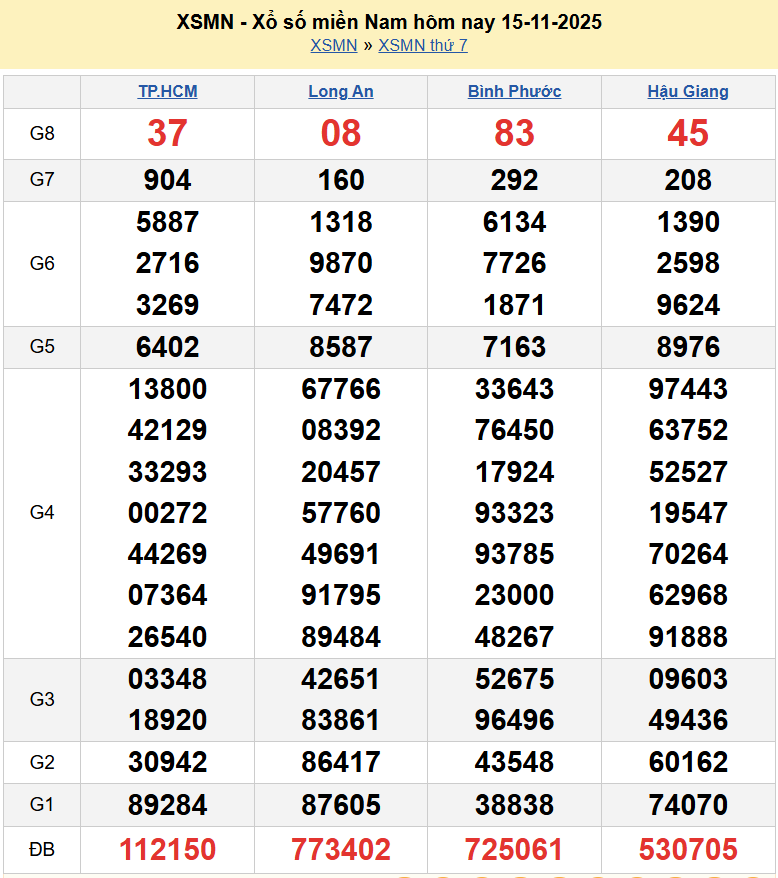
Task: Select Hậu Giang G8 prize number 45
Action: (688, 133)
